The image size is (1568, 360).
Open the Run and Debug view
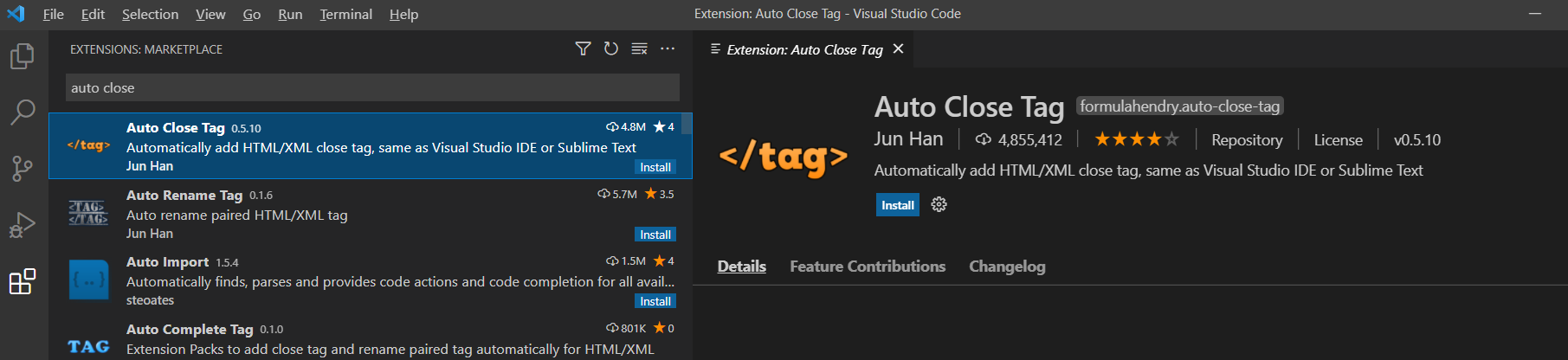pos(23,225)
